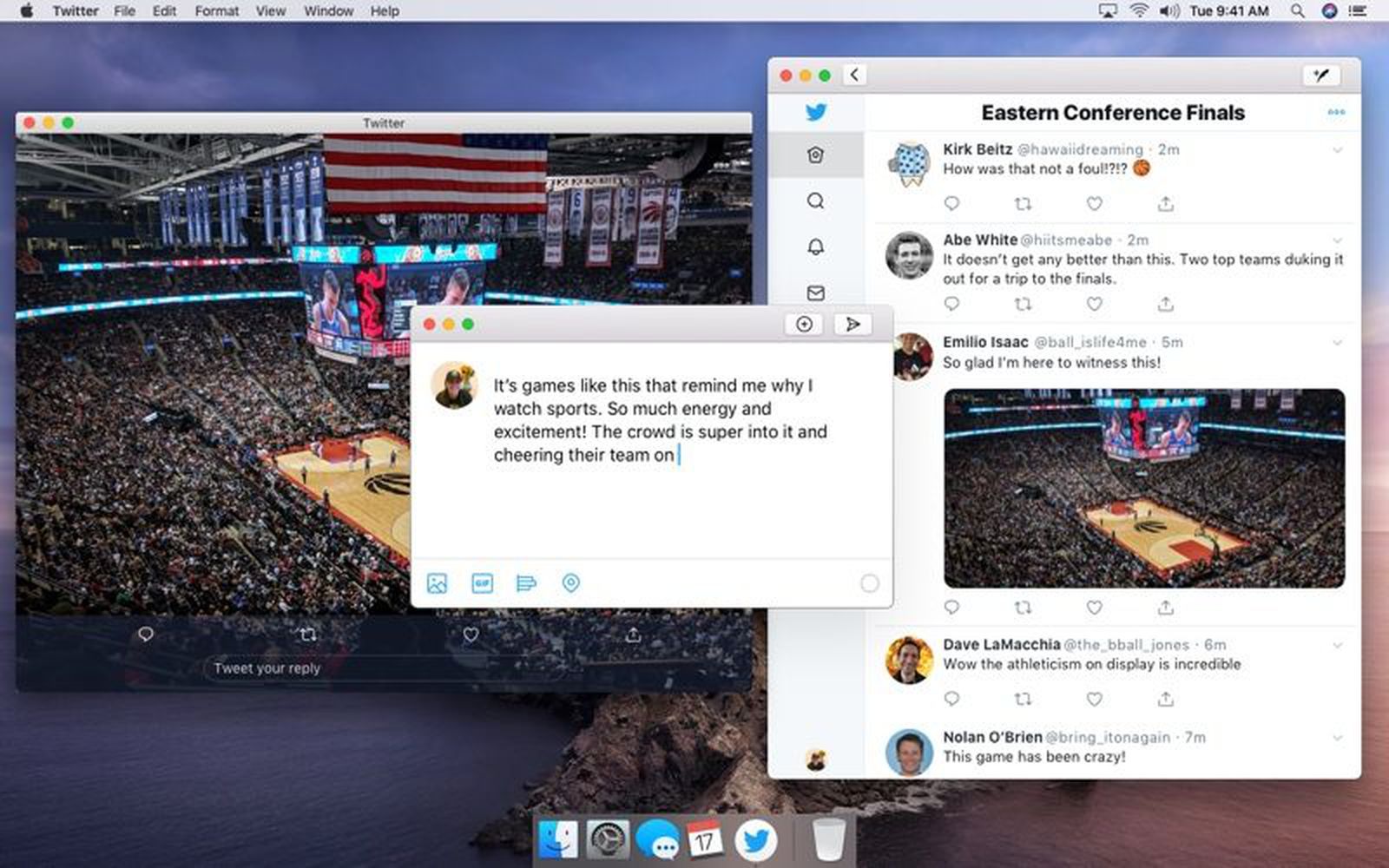Open options for the Eastern Conference Finals column

pos(1335,112)
